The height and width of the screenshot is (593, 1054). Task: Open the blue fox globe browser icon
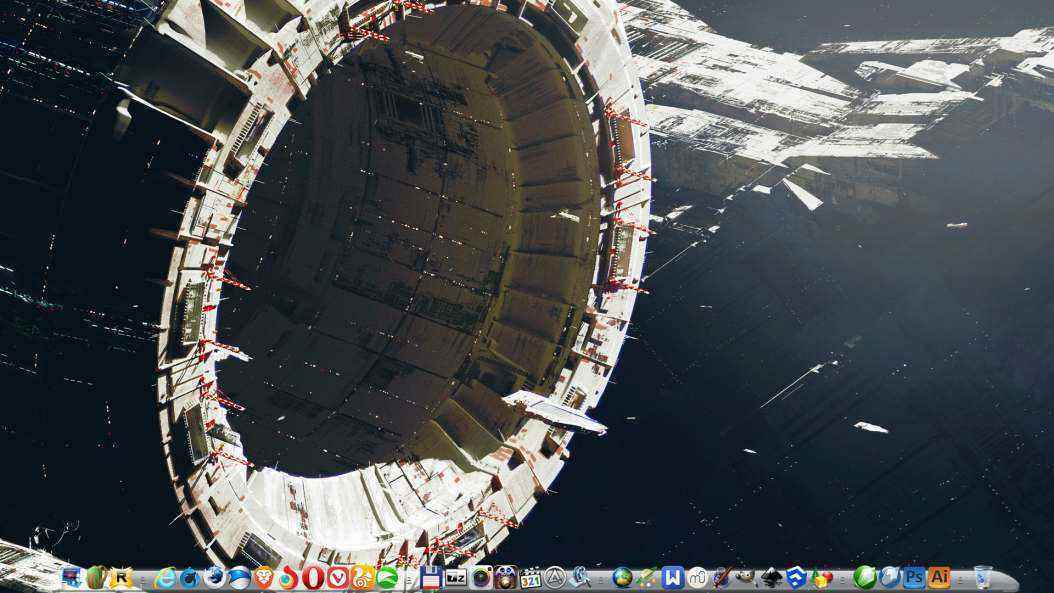point(214,578)
